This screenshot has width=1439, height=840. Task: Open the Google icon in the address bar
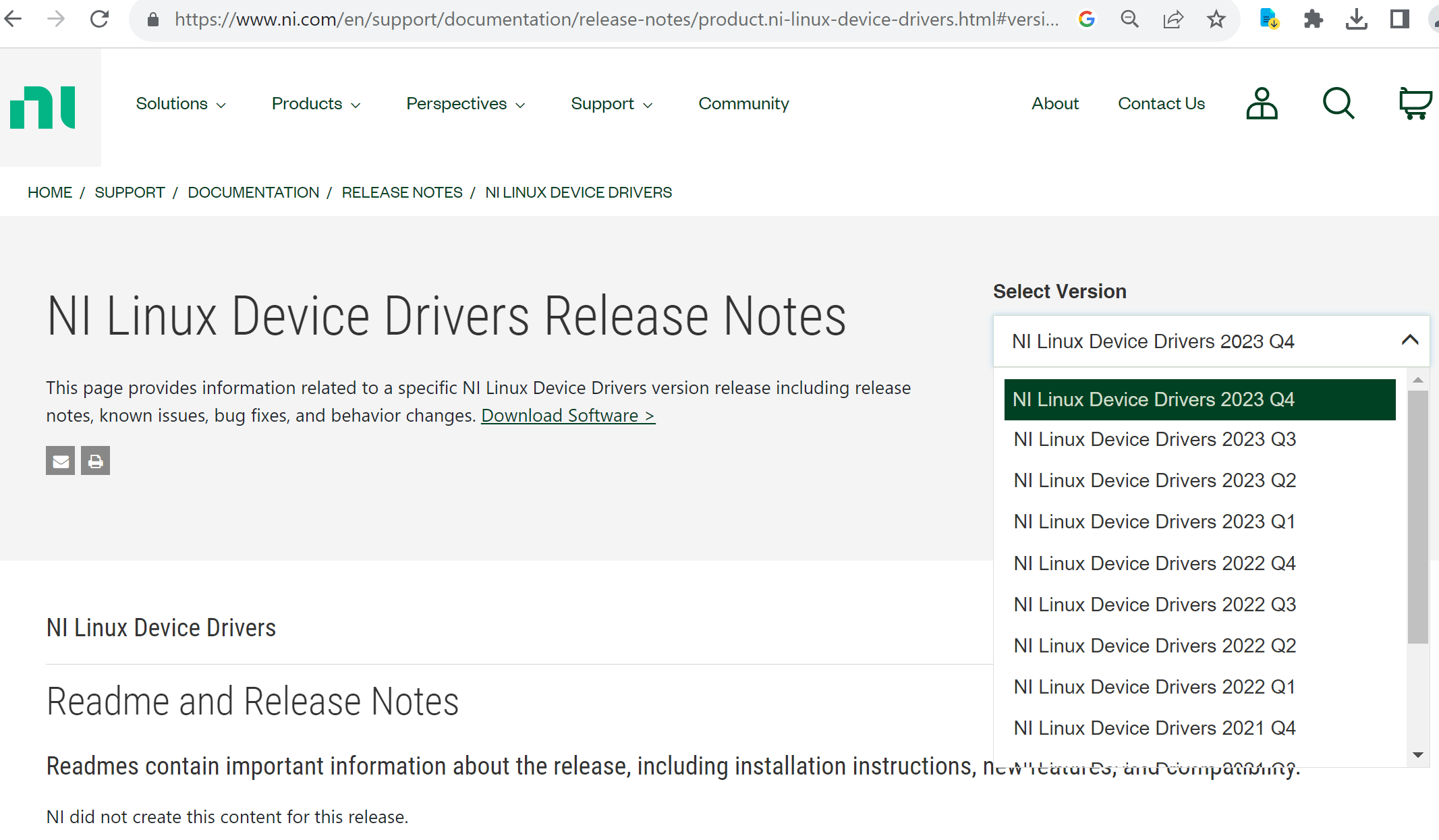point(1087,20)
